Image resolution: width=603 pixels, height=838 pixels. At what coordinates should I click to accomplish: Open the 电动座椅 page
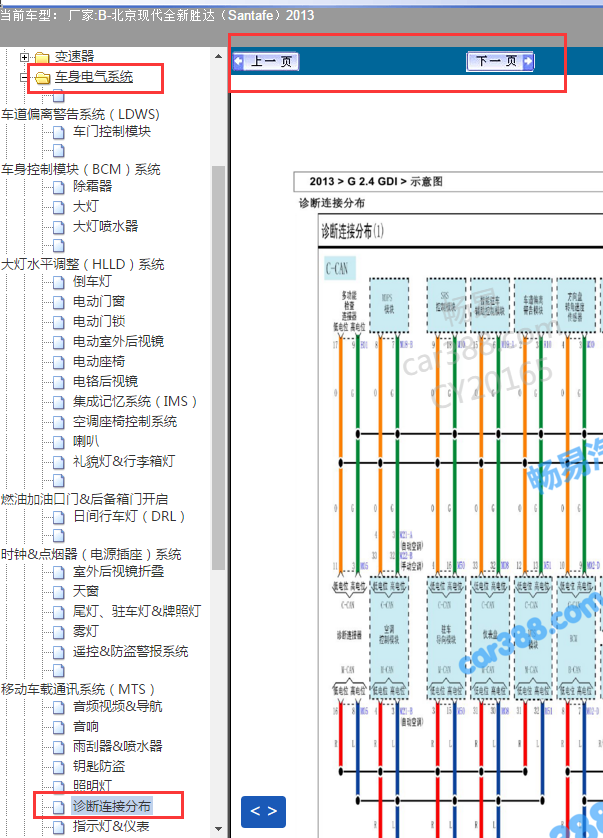[x=99, y=361]
